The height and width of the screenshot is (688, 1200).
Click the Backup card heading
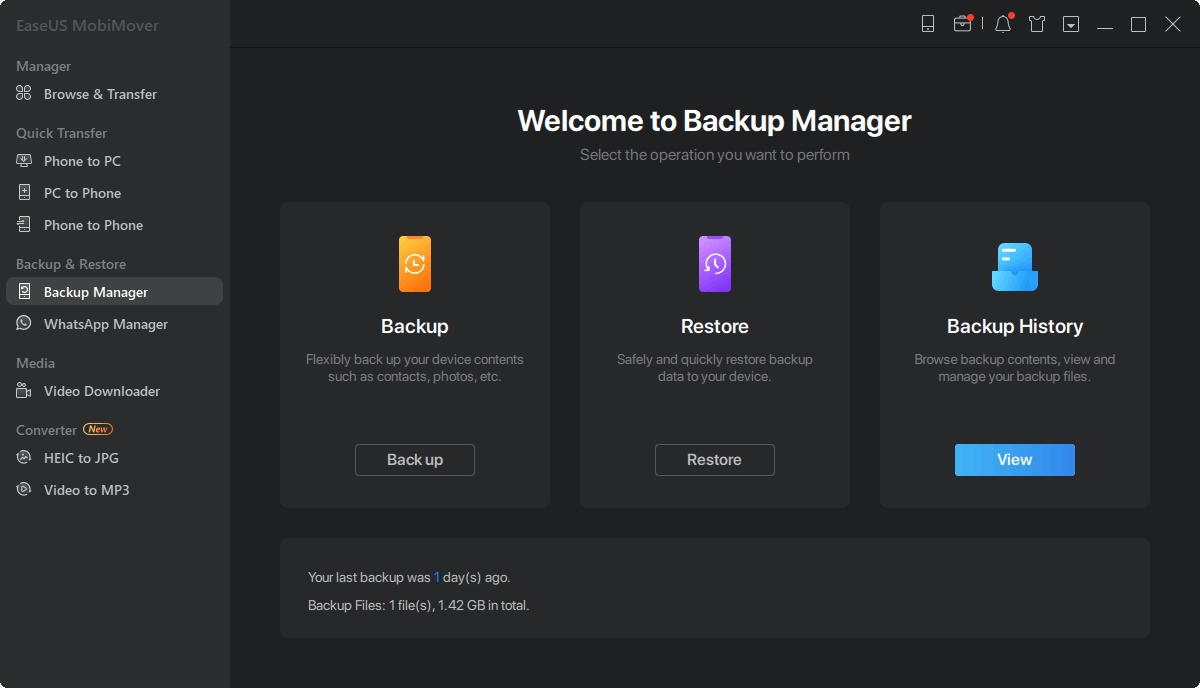(x=415, y=327)
